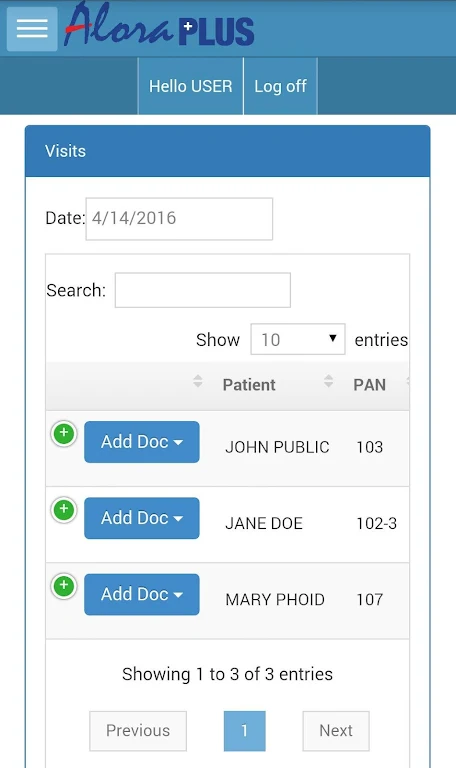The image size is (456, 768).
Task: Select the Hello USER menu item
Action: click(191, 86)
